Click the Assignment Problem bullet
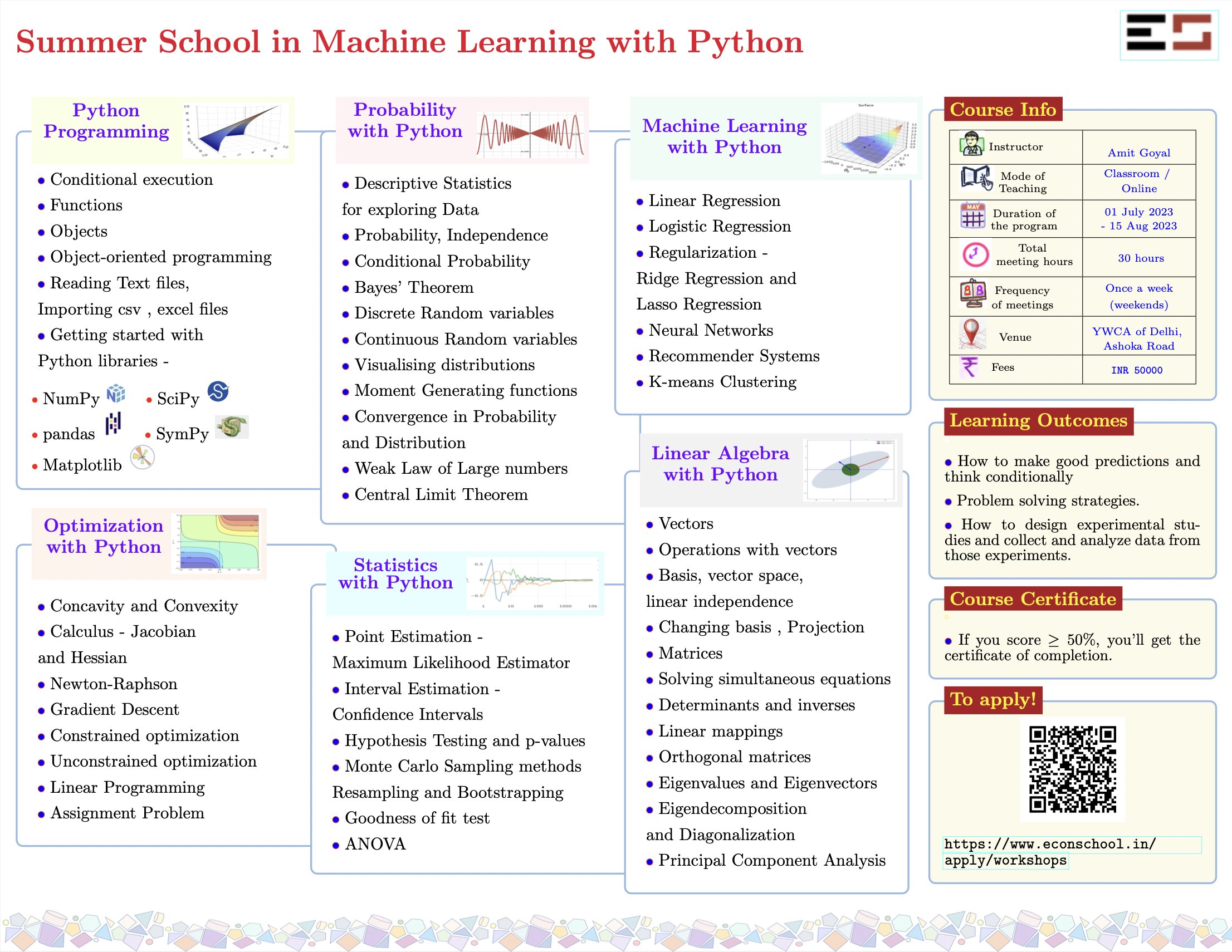Viewport: 1232px width, 952px height. [x=121, y=813]
